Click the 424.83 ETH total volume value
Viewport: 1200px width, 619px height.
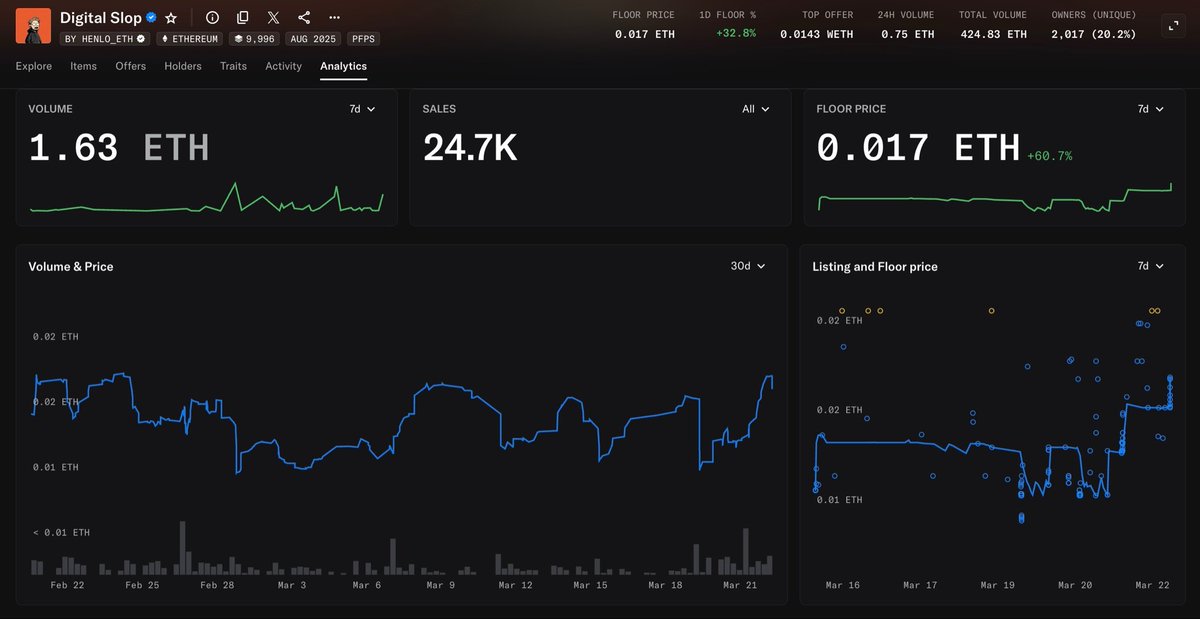tap(992, 34)
